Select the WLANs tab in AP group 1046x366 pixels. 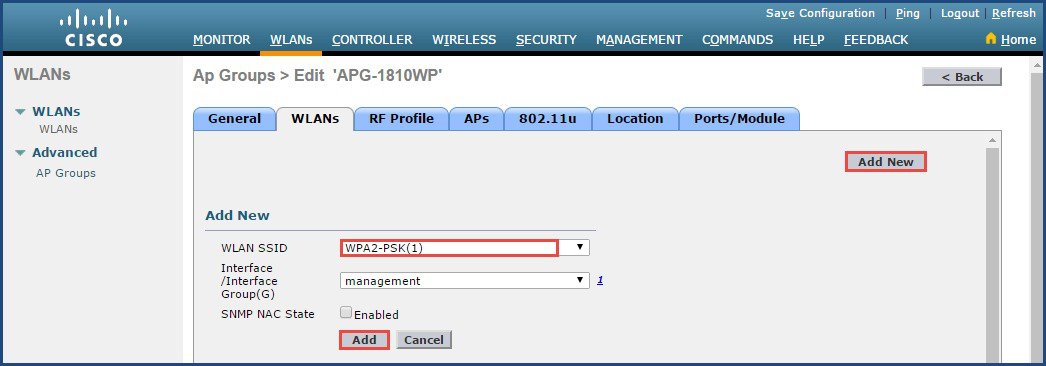pos(315,119)
